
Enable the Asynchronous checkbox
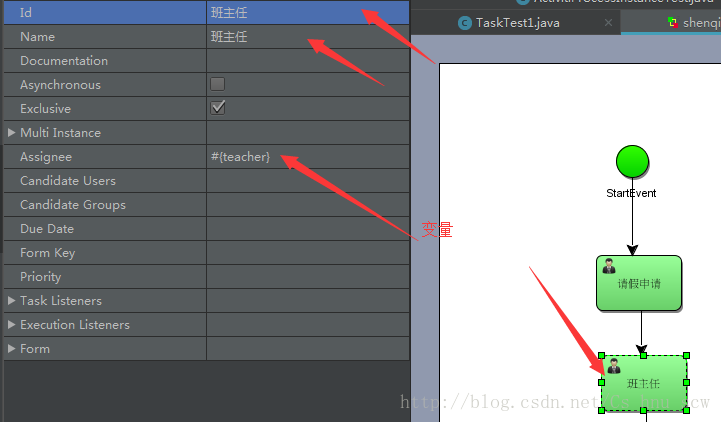point(217,84)
